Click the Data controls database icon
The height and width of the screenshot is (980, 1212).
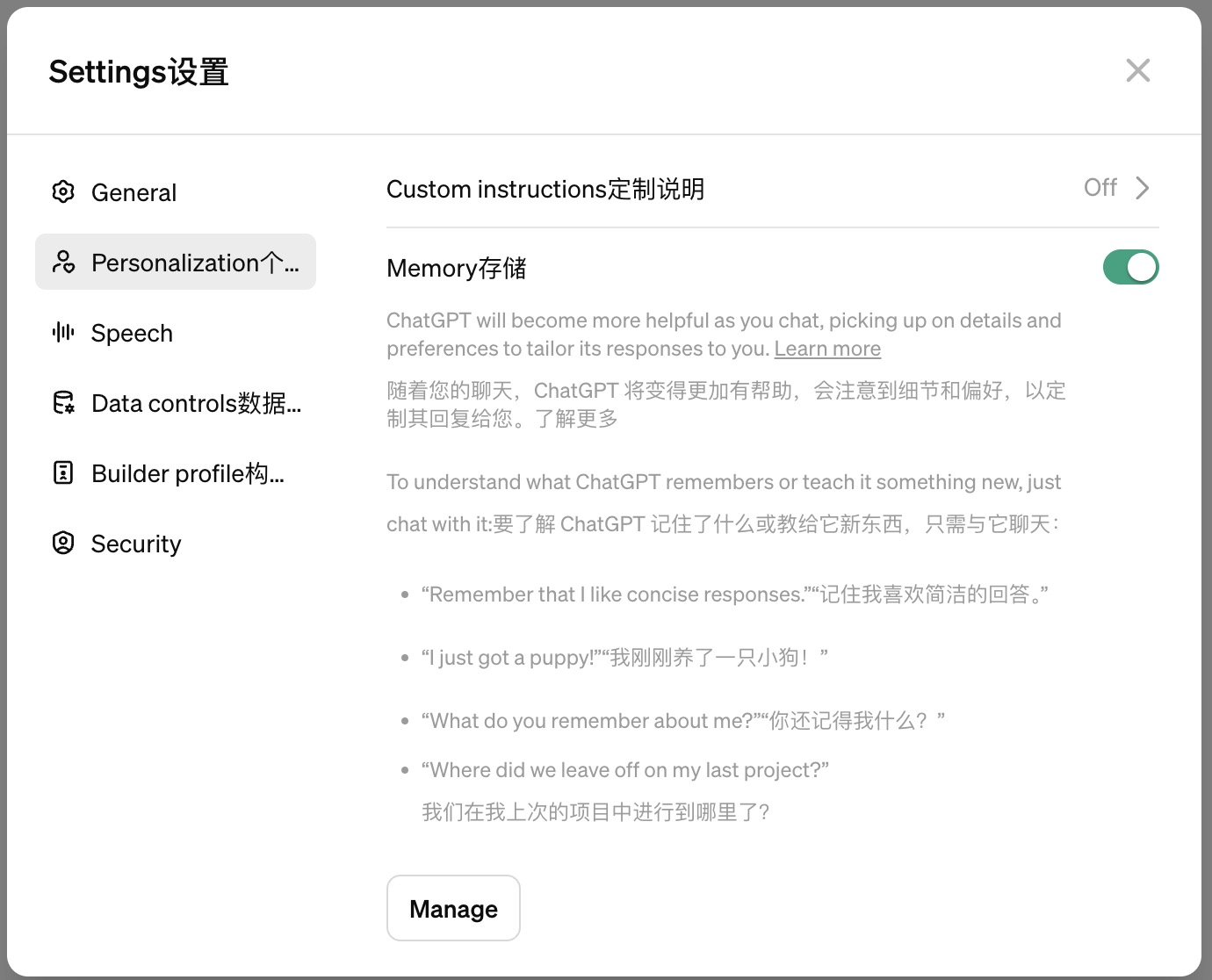point(63,402)
